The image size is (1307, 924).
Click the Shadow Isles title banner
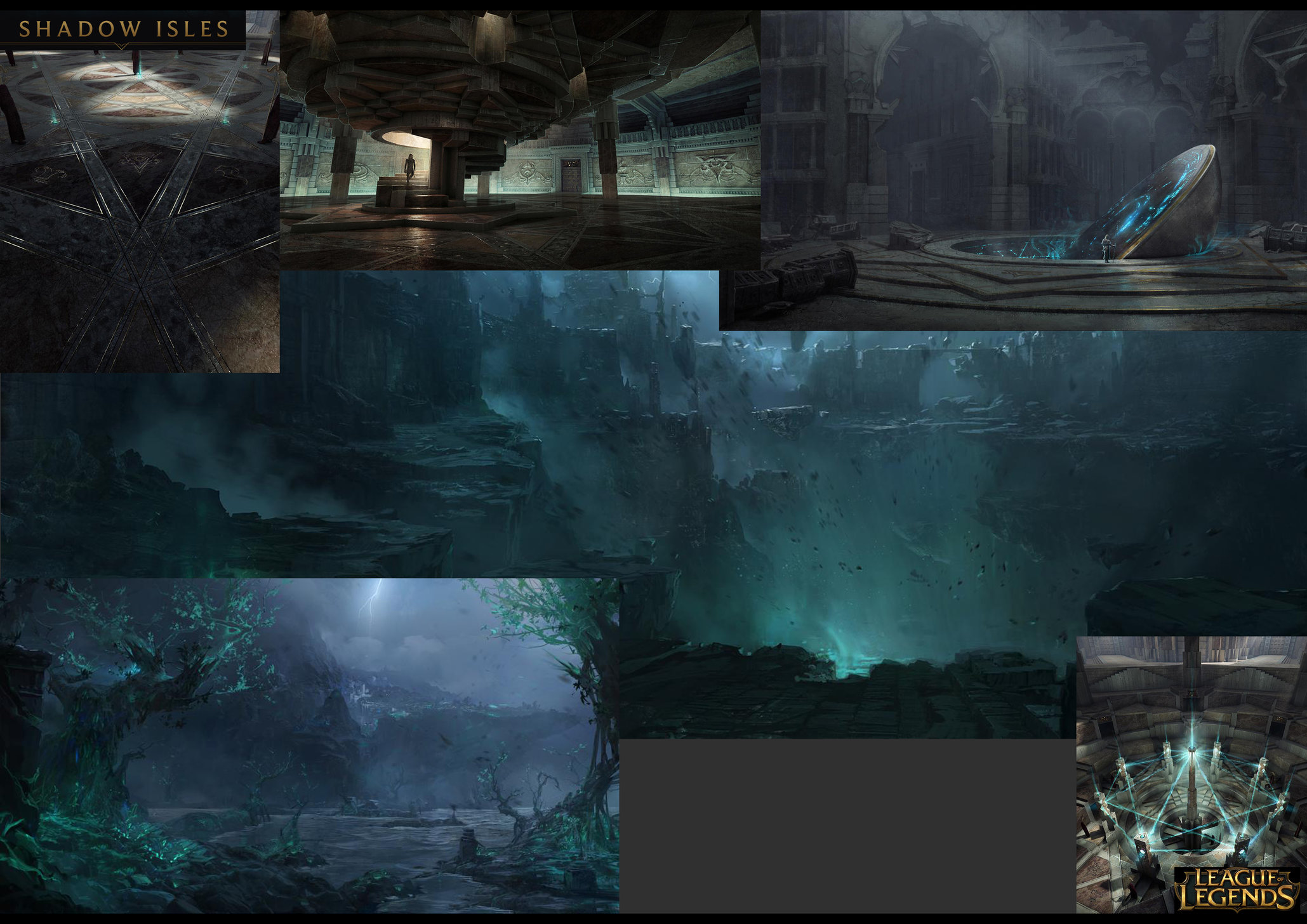(x=123, y=30)
